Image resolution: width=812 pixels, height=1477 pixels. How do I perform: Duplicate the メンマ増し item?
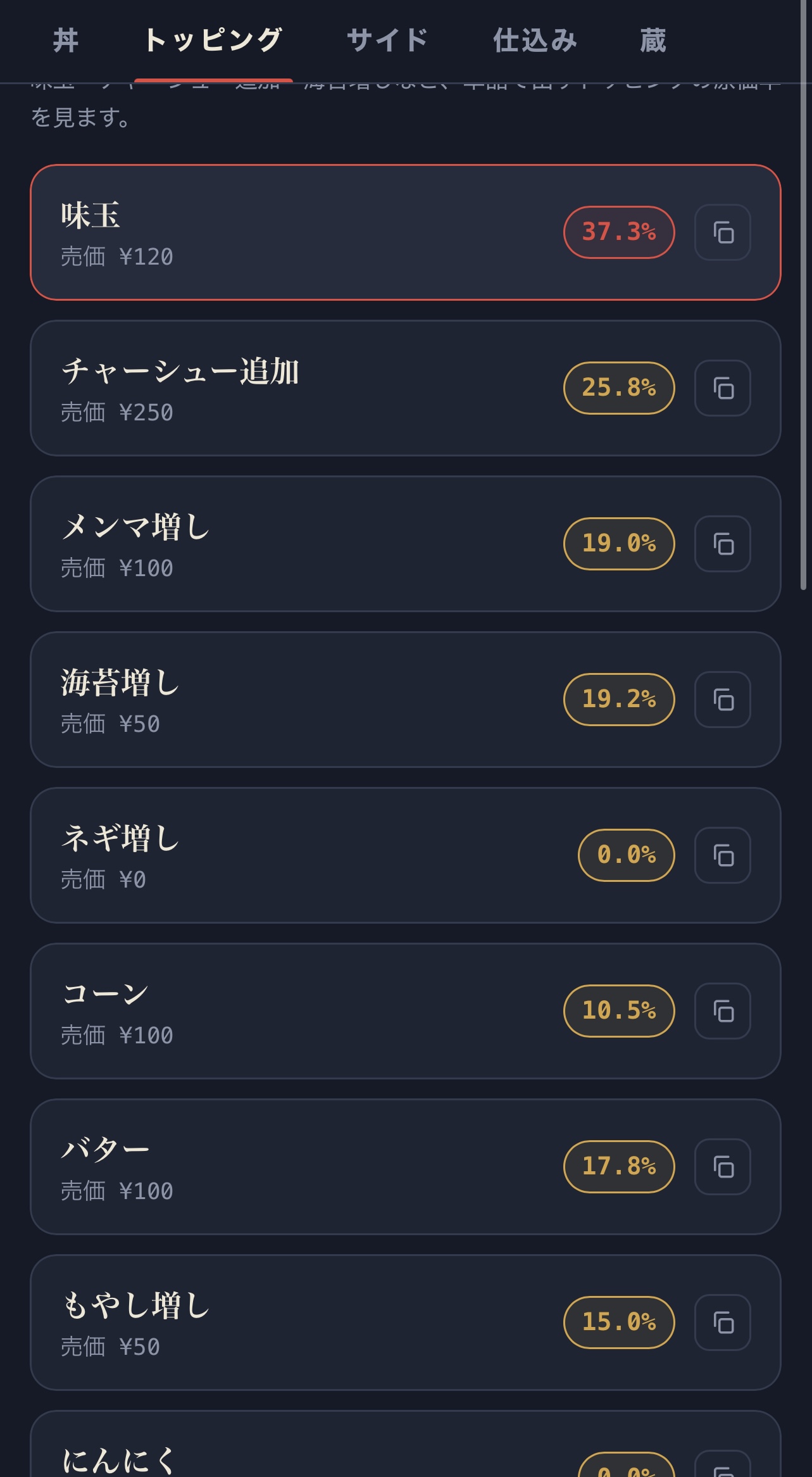coord(722,544)
